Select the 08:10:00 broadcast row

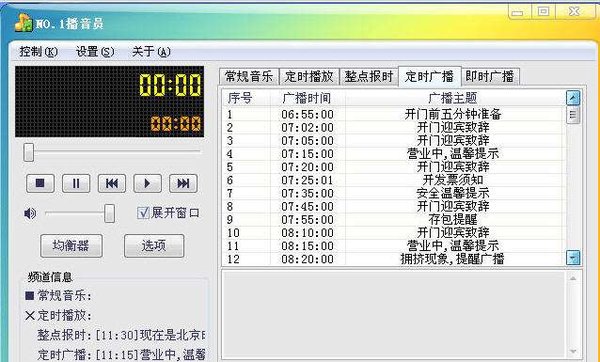(393, 232)
